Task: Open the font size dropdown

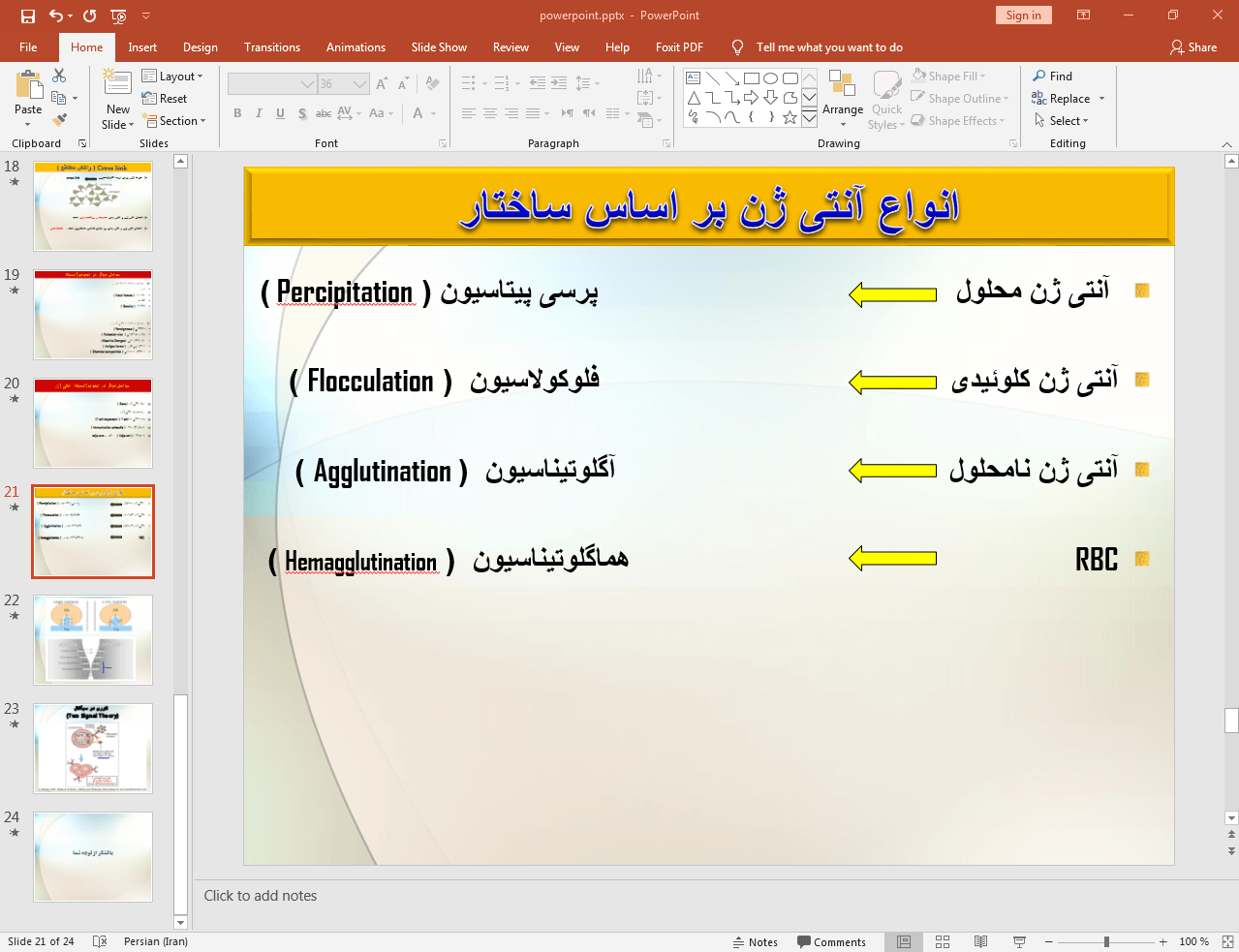Action: click(x=358, y=83)
